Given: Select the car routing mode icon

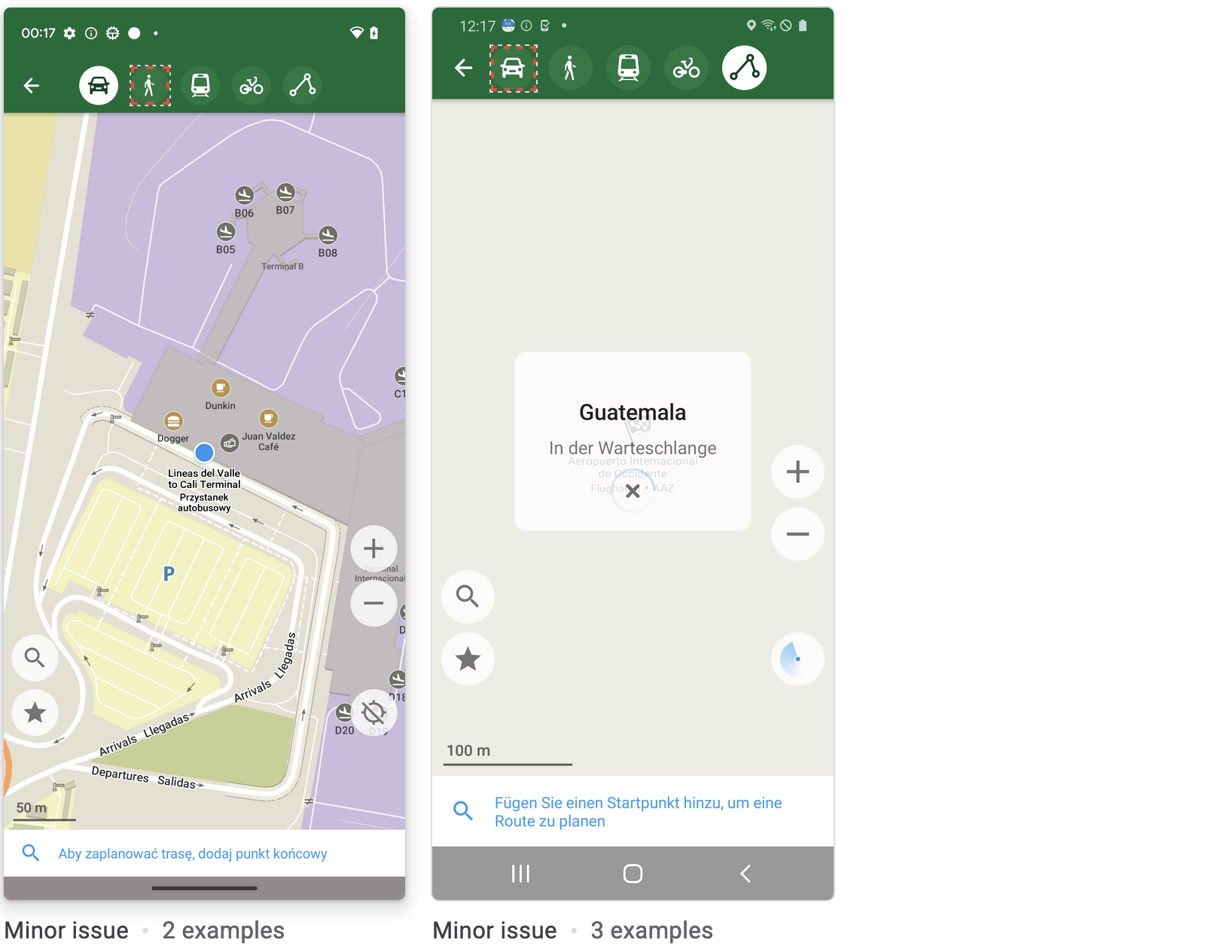Looking at the screenshot, I should coord(99,85).
